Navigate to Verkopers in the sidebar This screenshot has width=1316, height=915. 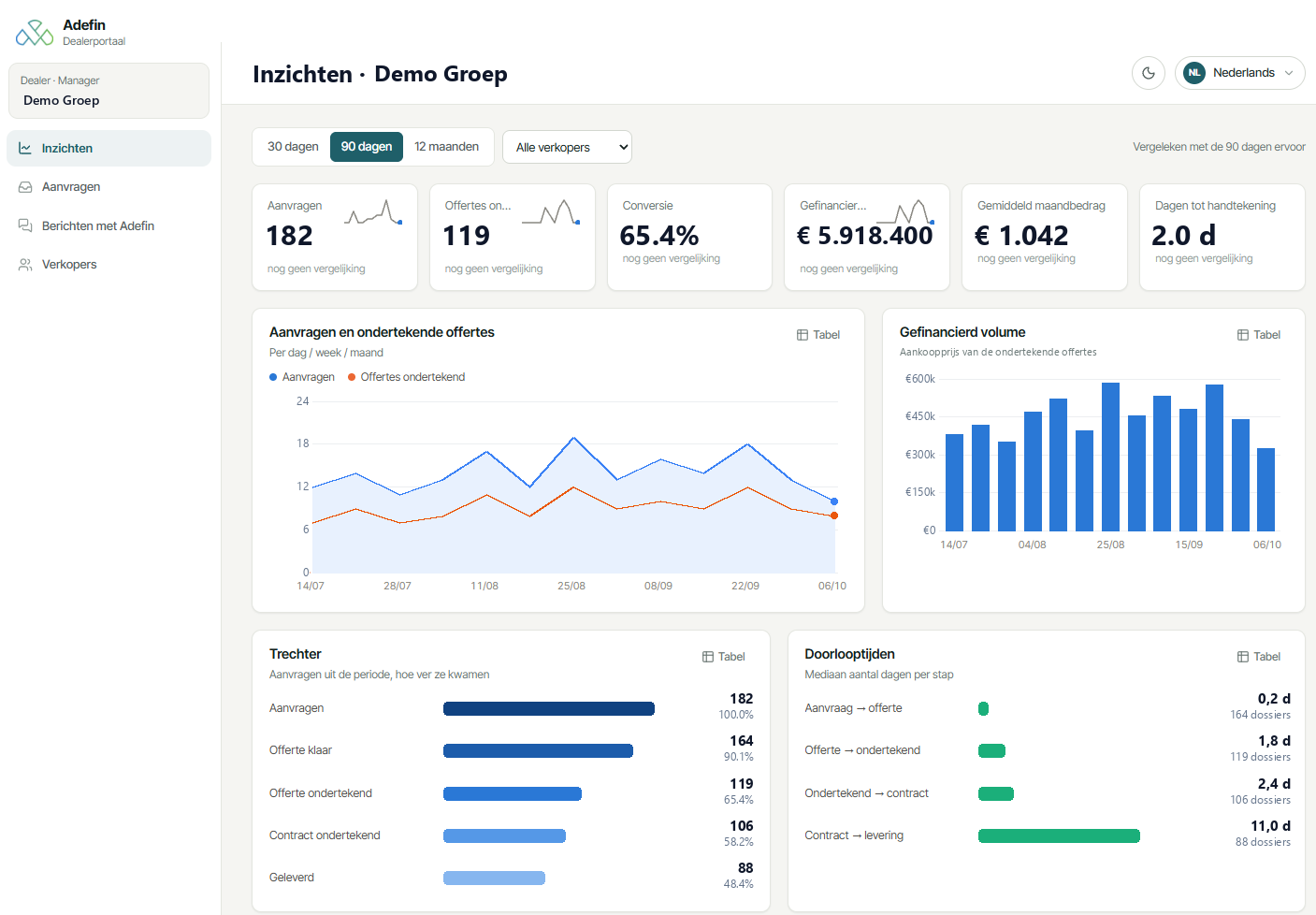coord(108,265)
